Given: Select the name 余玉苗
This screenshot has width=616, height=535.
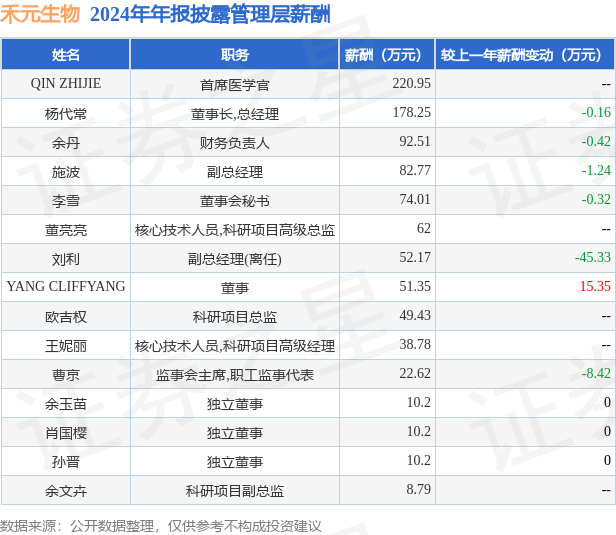Looking at the screenshot, I should (66, 404).
